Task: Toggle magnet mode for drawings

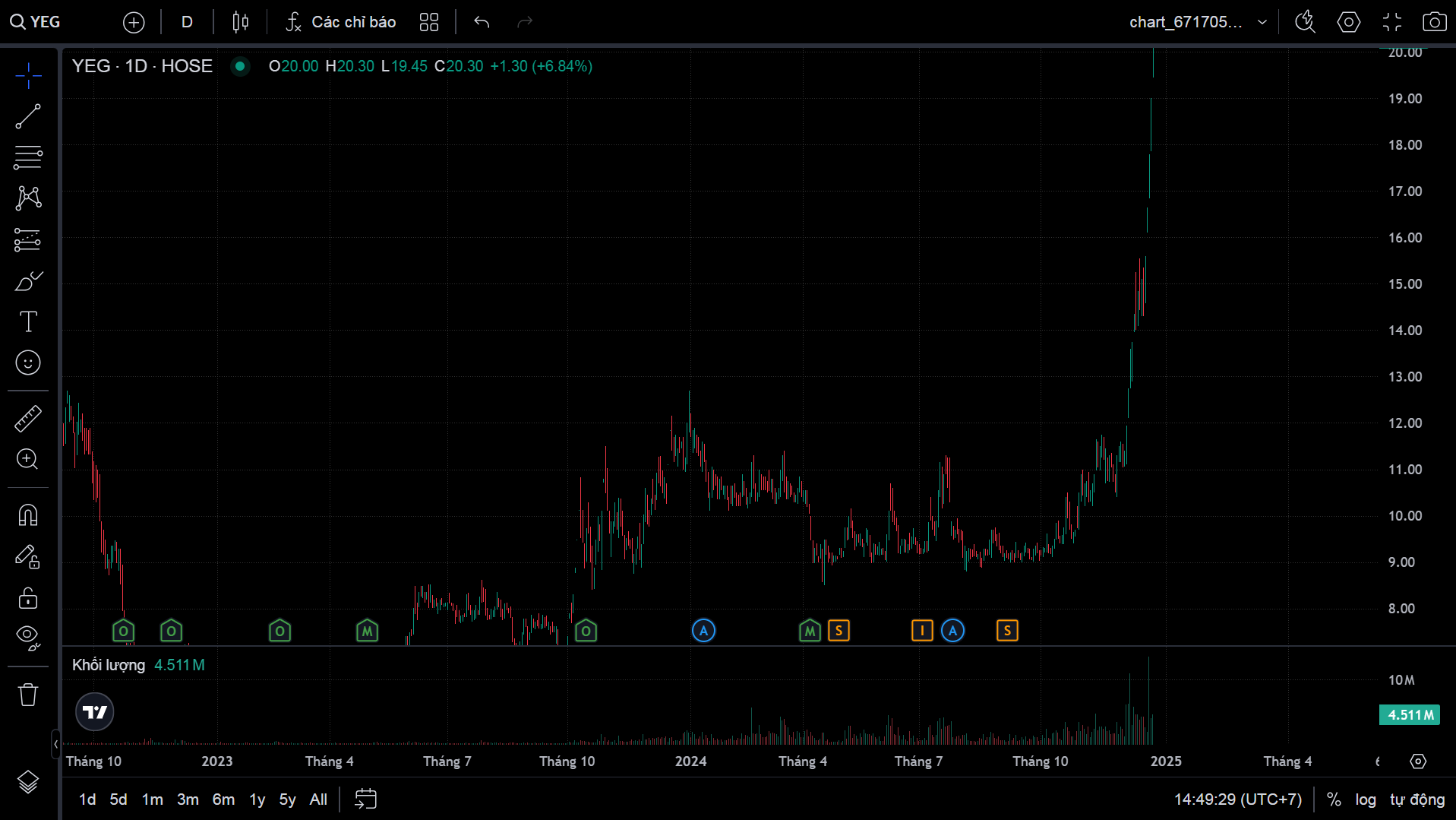Action: [28, 515]
